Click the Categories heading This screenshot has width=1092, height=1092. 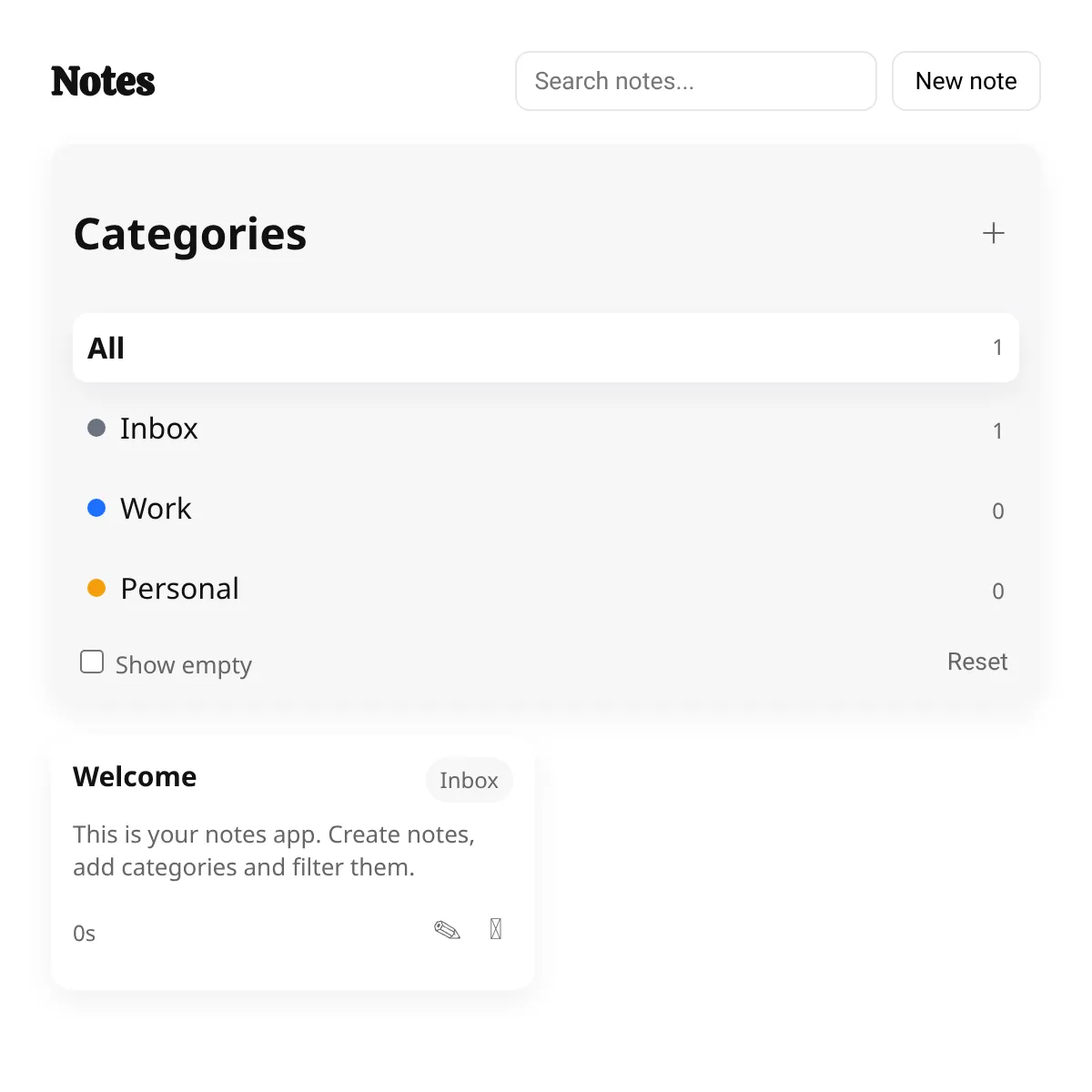(x=190, y=234)
